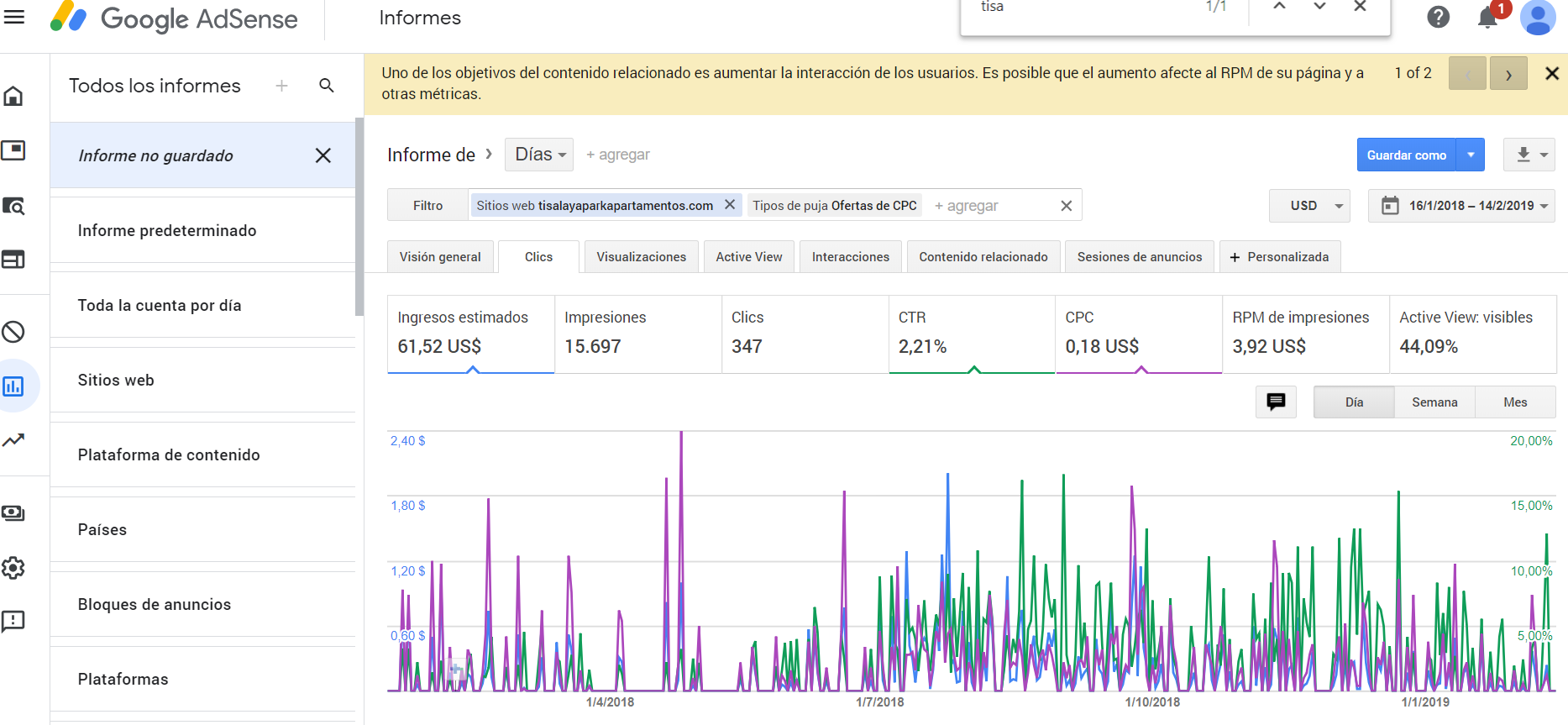Open the Sites sidebar icon
Screen dimensions: 1568x725
pyautogui.click(x=13, y=260)
